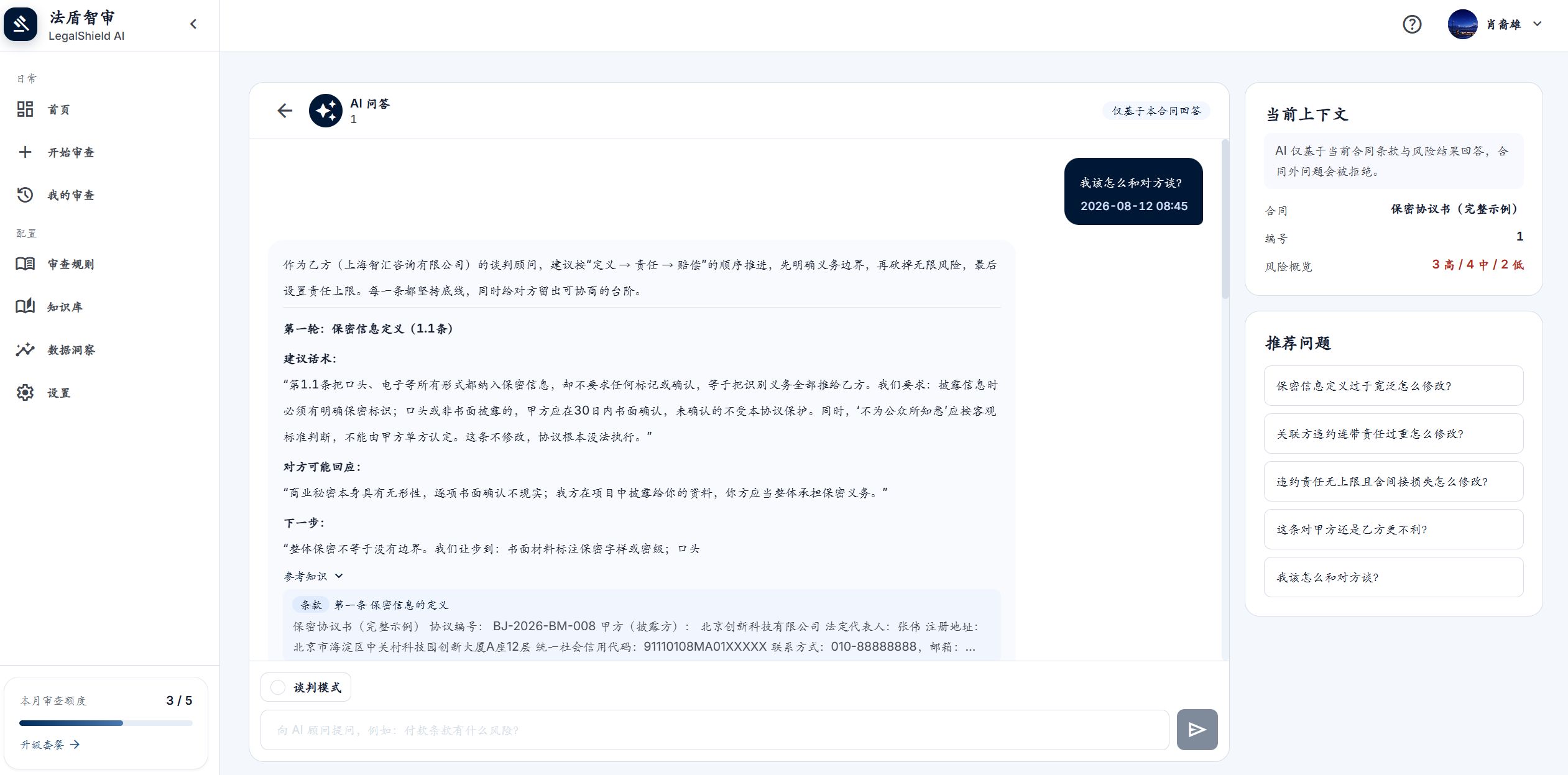Collapse the sidebar with the chevron arrow
The width and height of the screenshot is (1568, 775).
click(x=193, y=24)
